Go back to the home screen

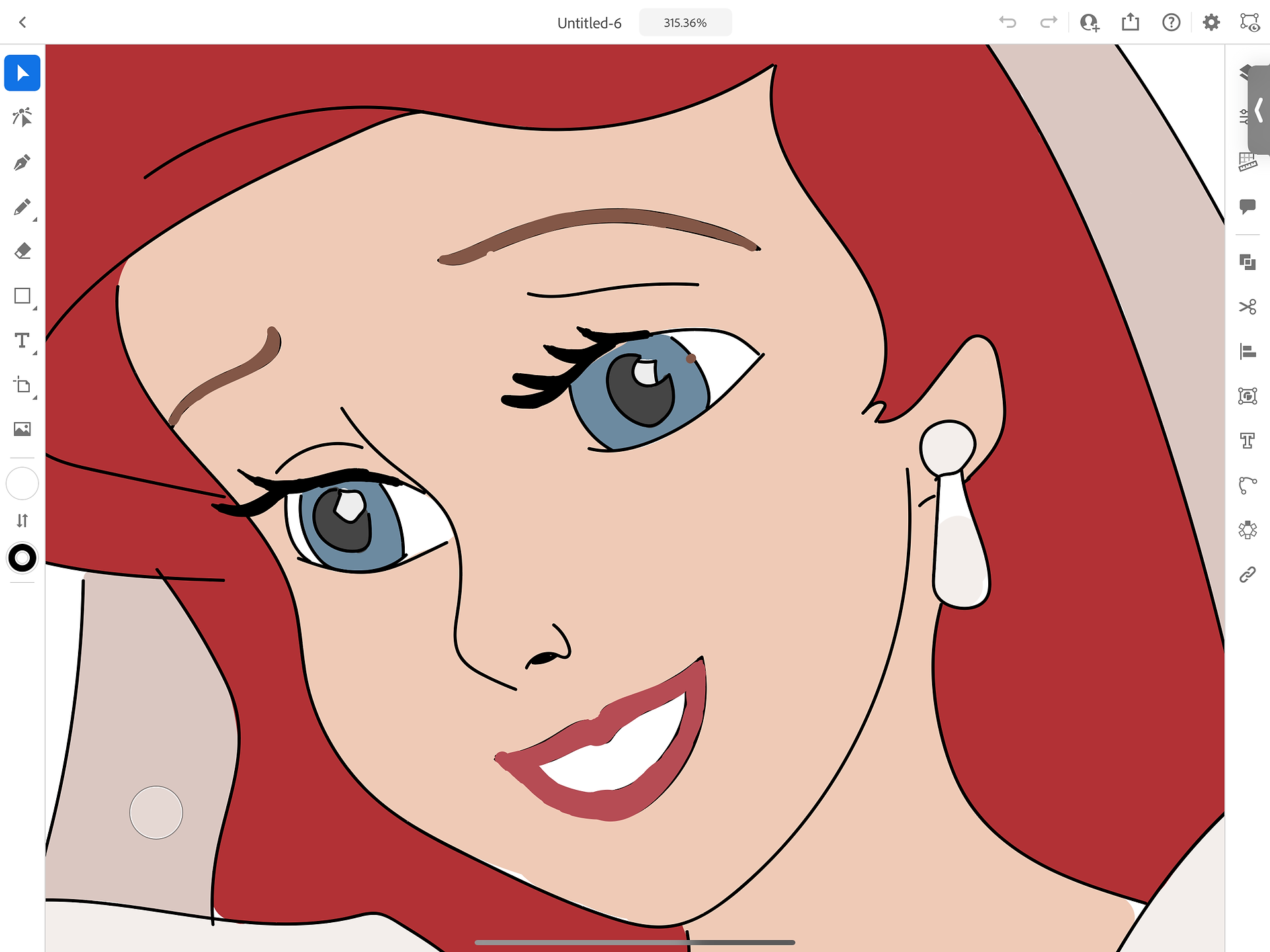point(22,22)
